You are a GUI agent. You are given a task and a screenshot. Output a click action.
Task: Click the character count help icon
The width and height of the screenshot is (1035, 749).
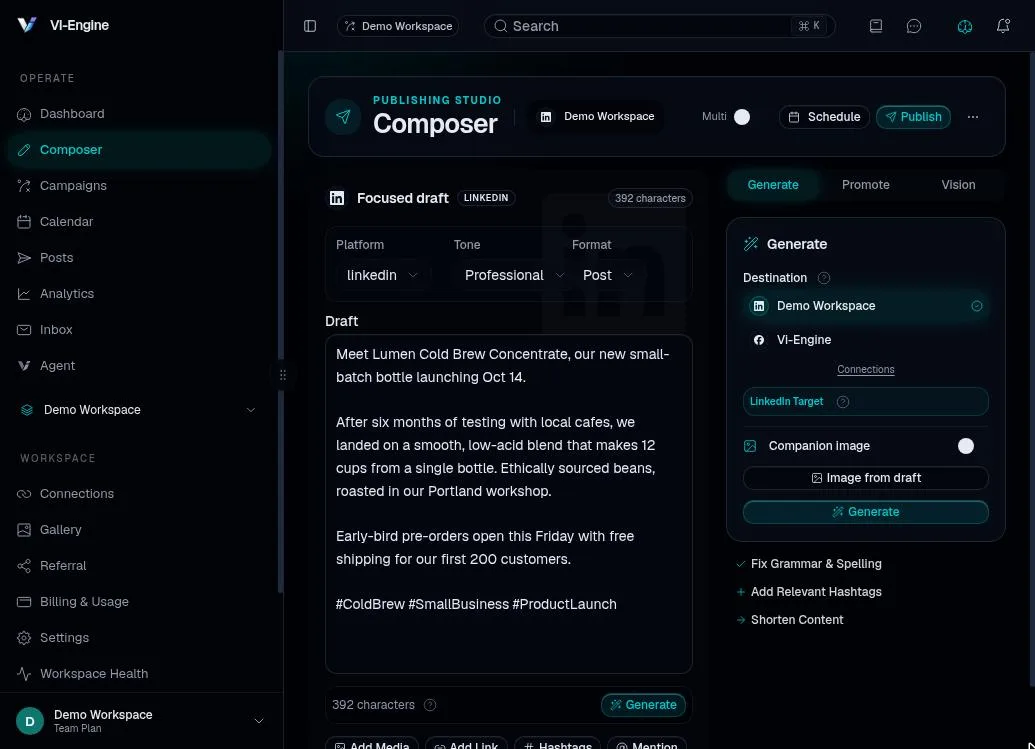point(430,705)
